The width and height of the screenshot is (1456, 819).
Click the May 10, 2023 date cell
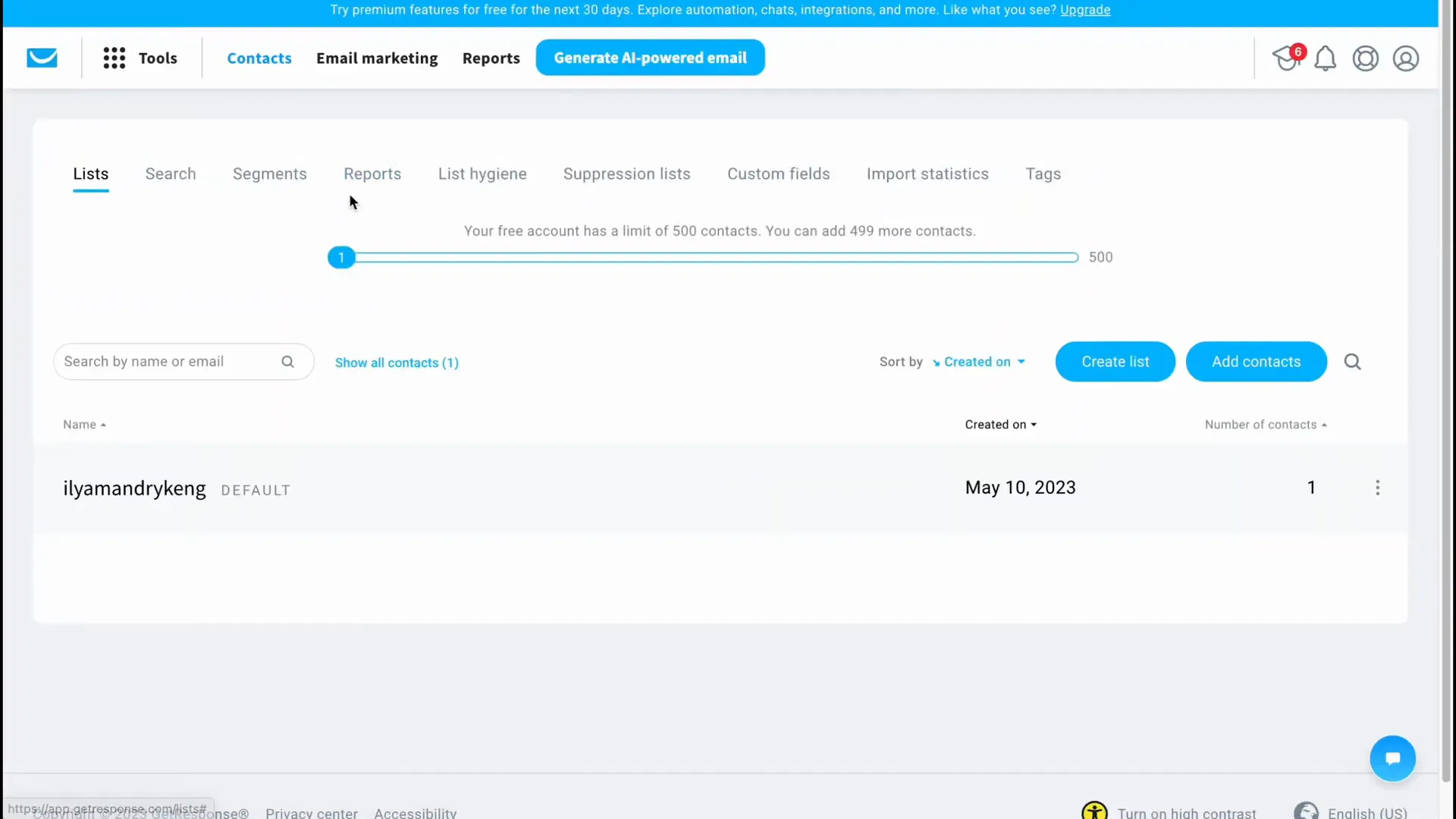point(1020,488)
